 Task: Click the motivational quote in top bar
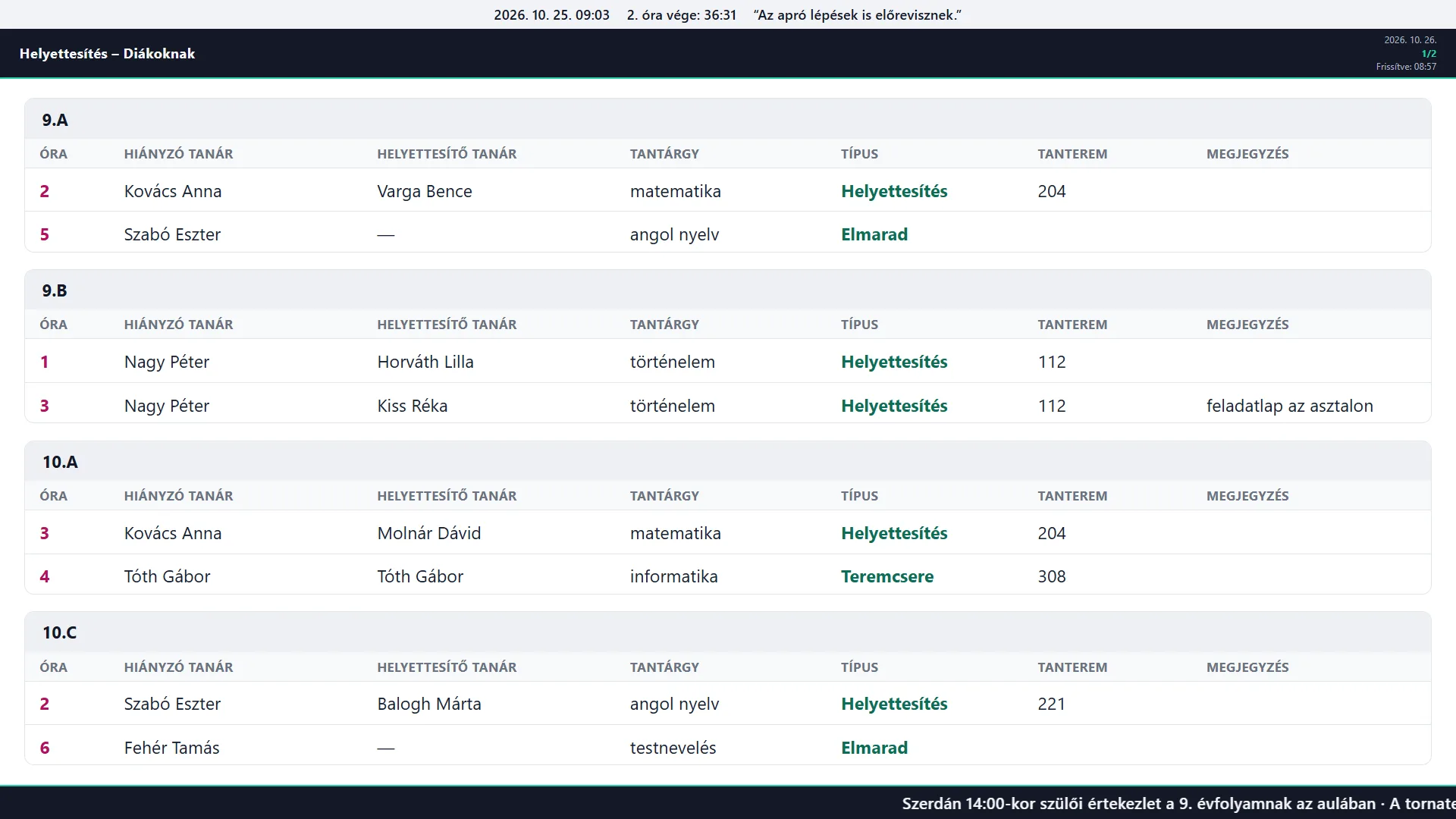(x=858, y=15)
